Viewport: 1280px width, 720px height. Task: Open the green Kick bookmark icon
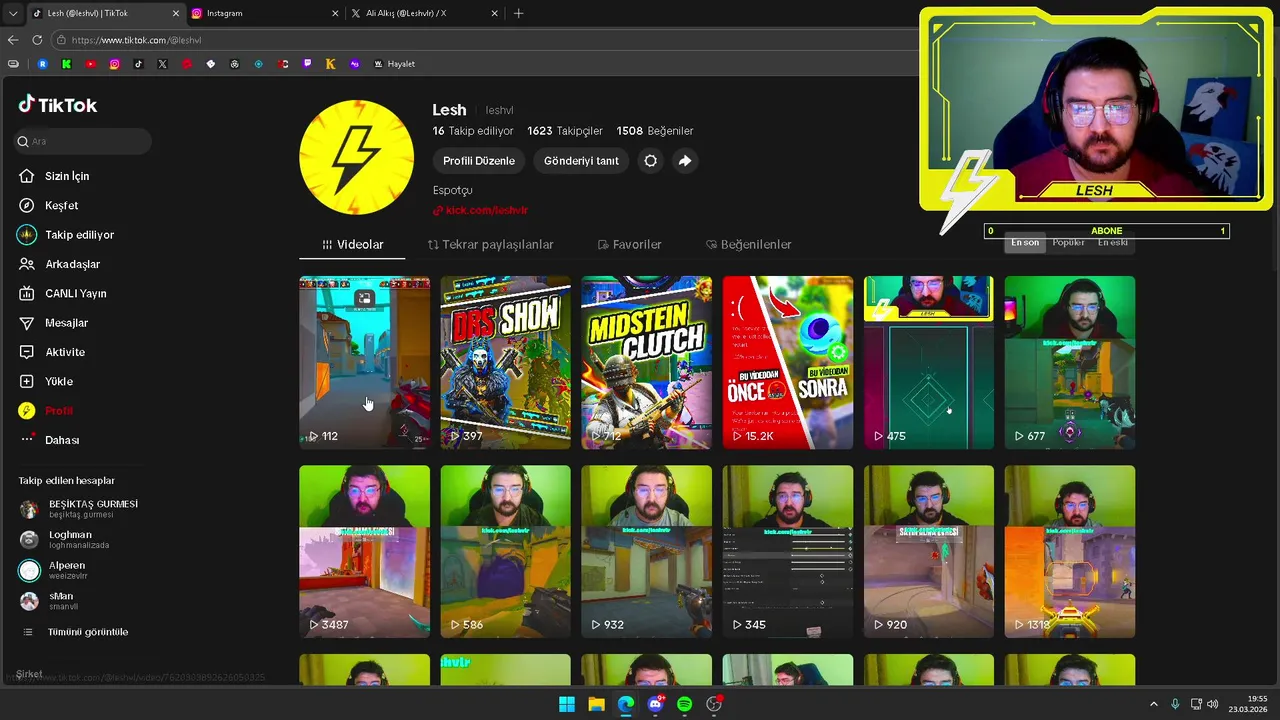[66, 64]
